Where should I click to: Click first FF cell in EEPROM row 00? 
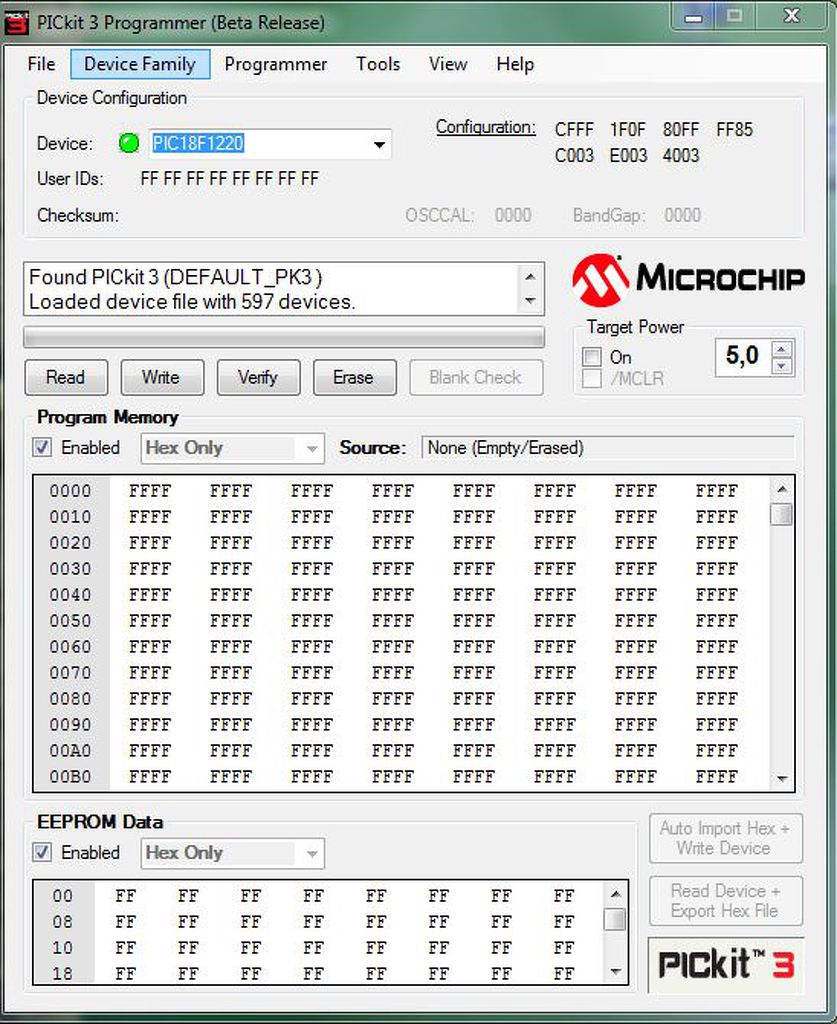pyautogui.click(x=125, y=896)
